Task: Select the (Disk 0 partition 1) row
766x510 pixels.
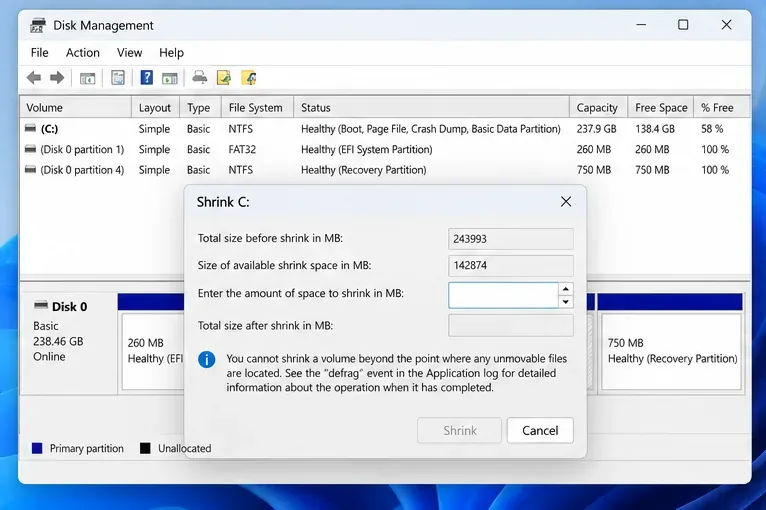Action: click(385, 149)
